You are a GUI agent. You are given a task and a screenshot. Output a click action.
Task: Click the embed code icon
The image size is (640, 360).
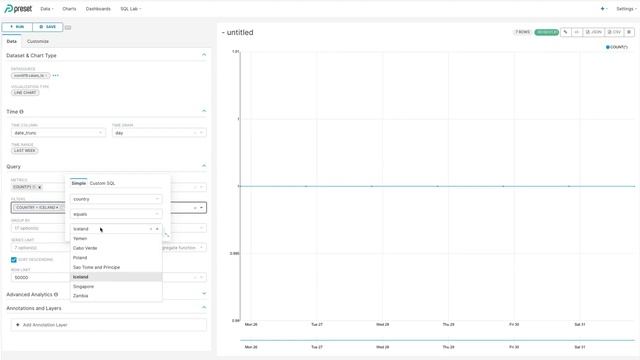[577, 32]
